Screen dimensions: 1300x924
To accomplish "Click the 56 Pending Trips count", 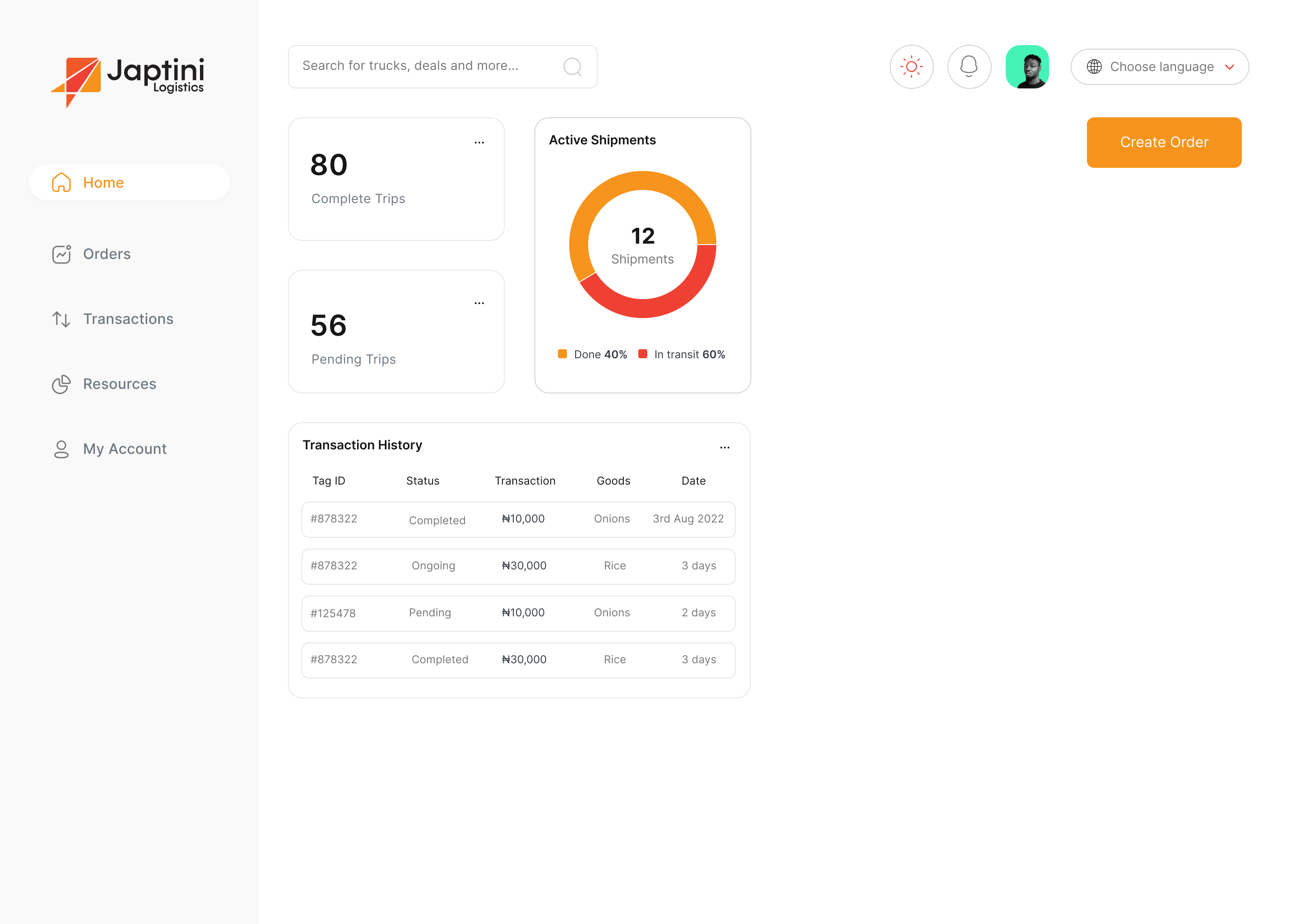I will click(x=329, y=325).
